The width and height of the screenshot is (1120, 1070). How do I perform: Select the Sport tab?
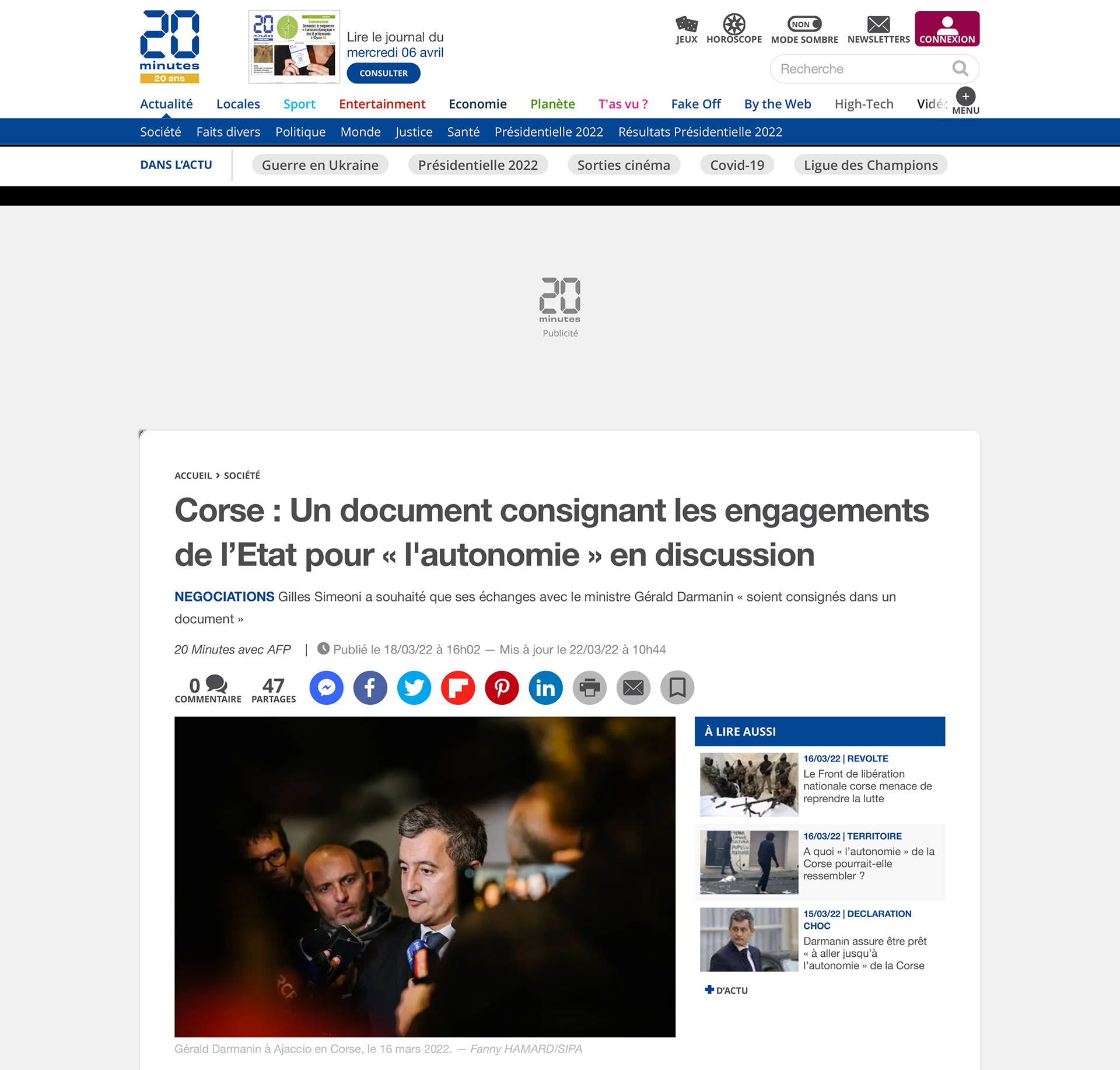299,104
